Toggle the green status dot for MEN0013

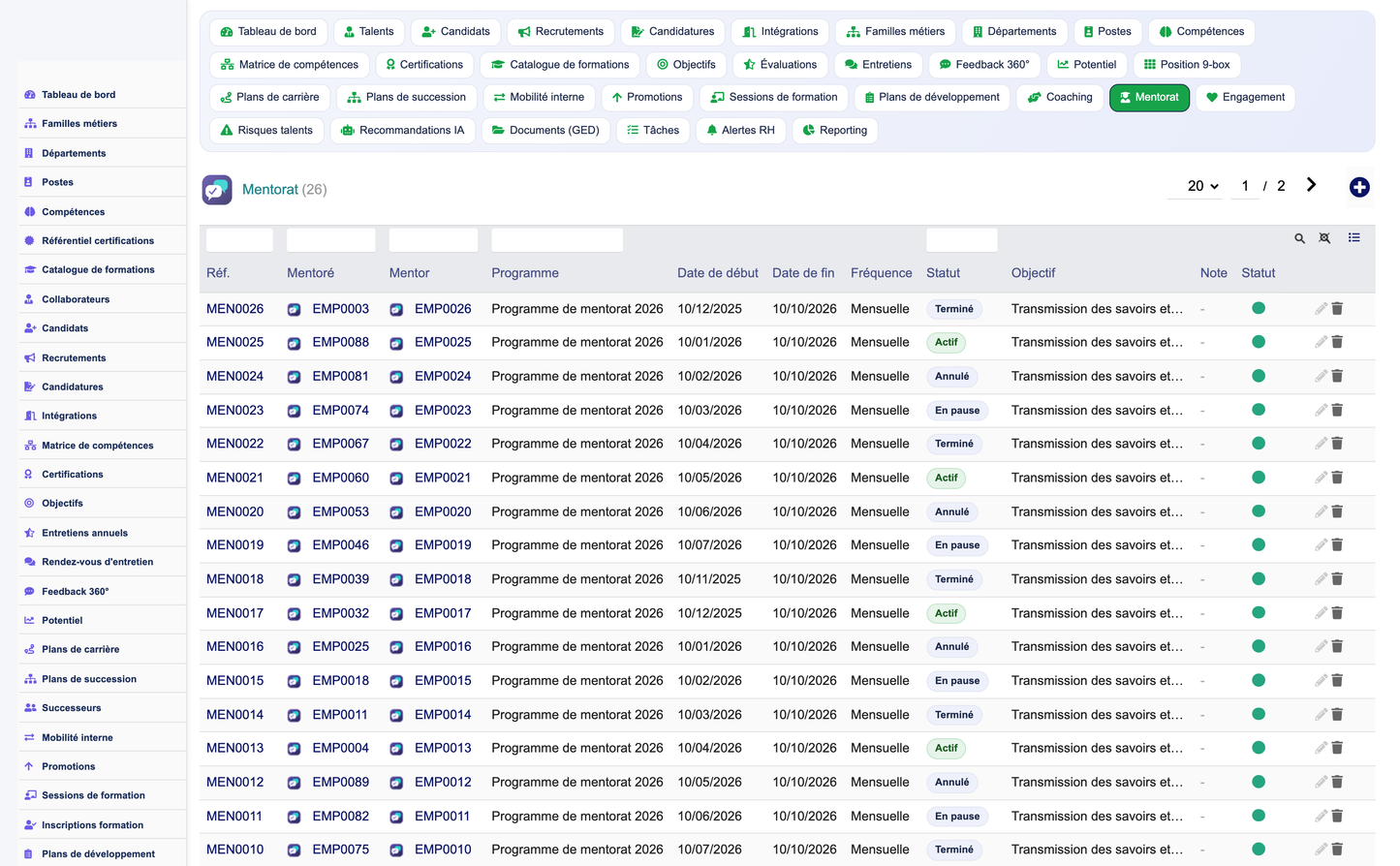point(1259,748)
